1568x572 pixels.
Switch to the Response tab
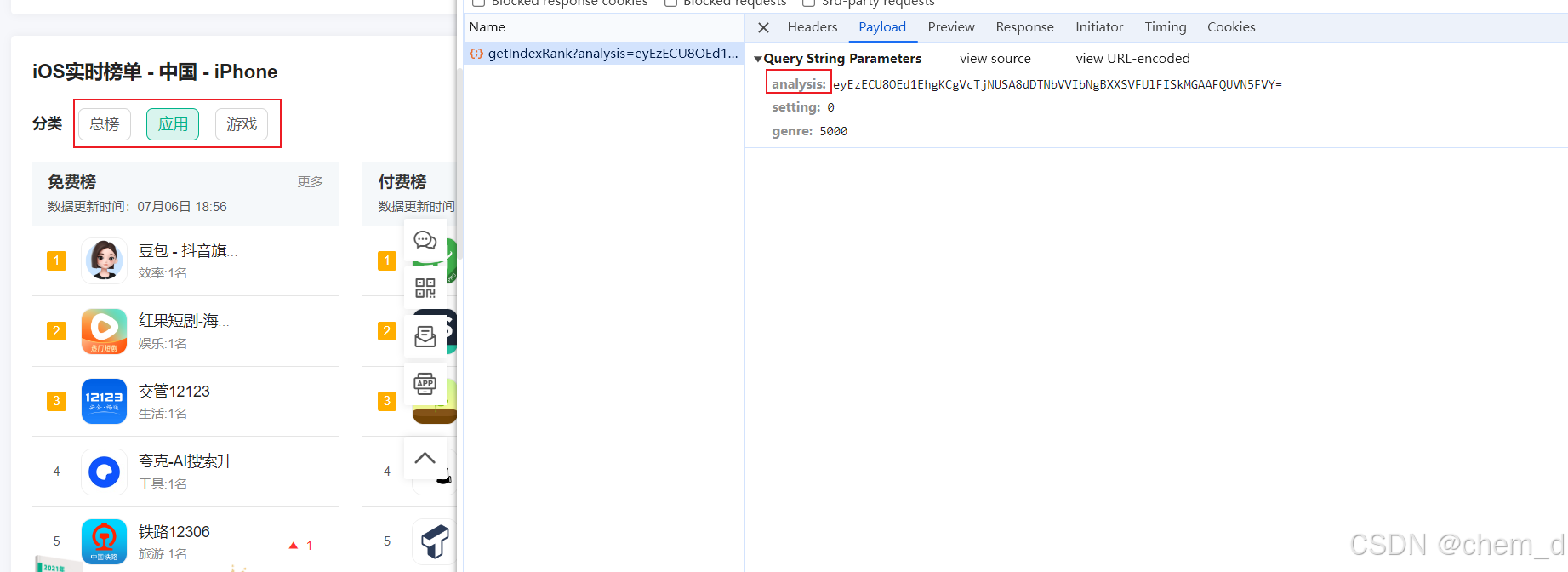click(x=1024, y=27)
